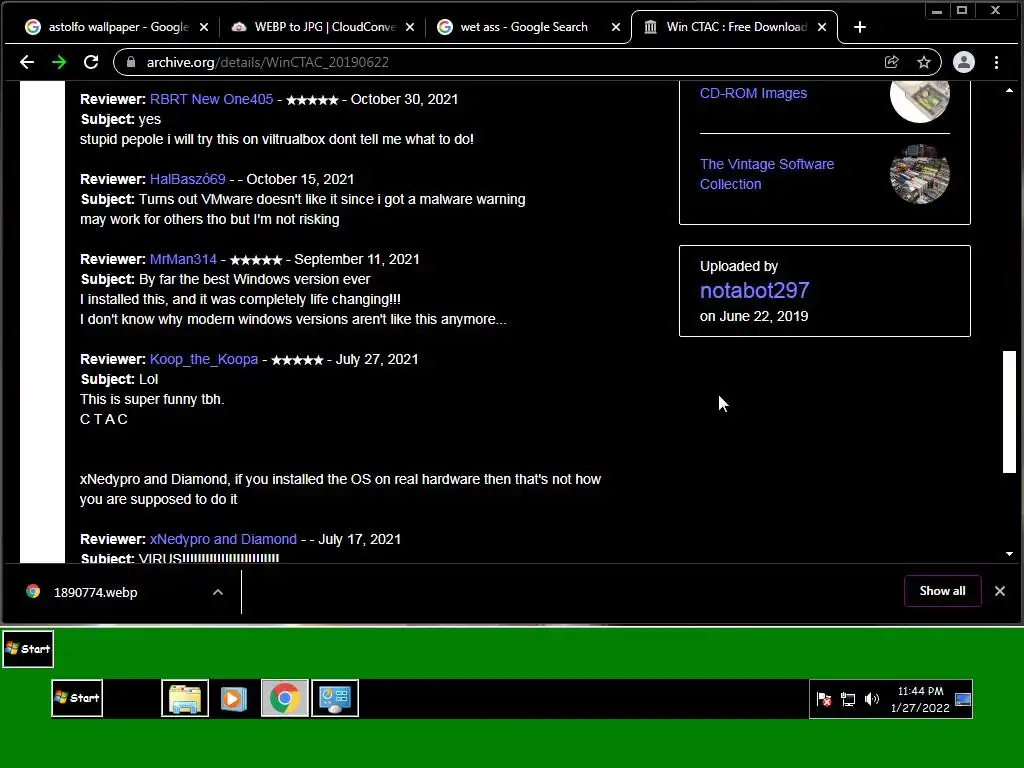
Task: Open reviewer Koop_the_Koopa profile
Action: [x=204, y=359]
